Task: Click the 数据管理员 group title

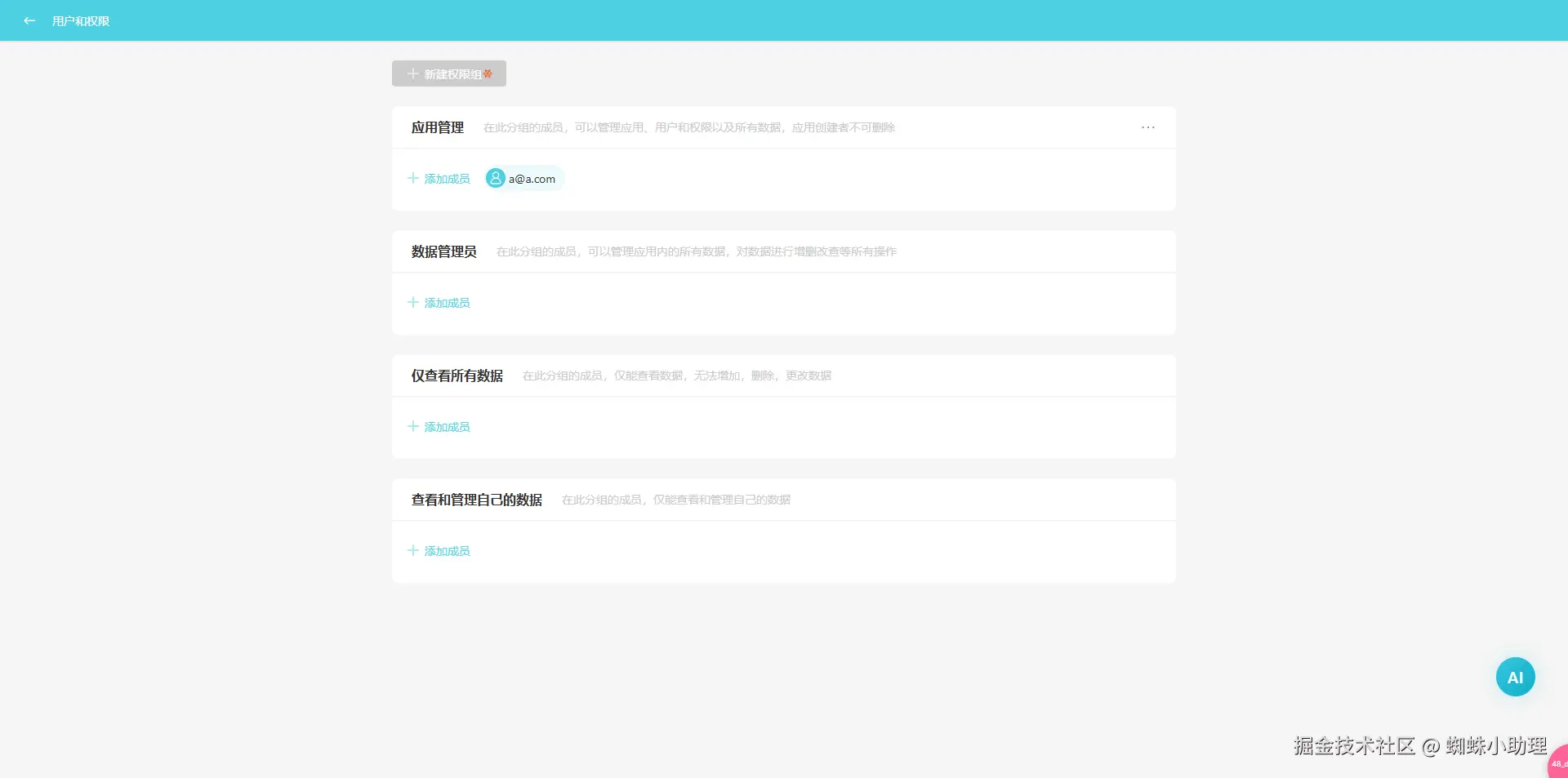Action: pos(444,251)
